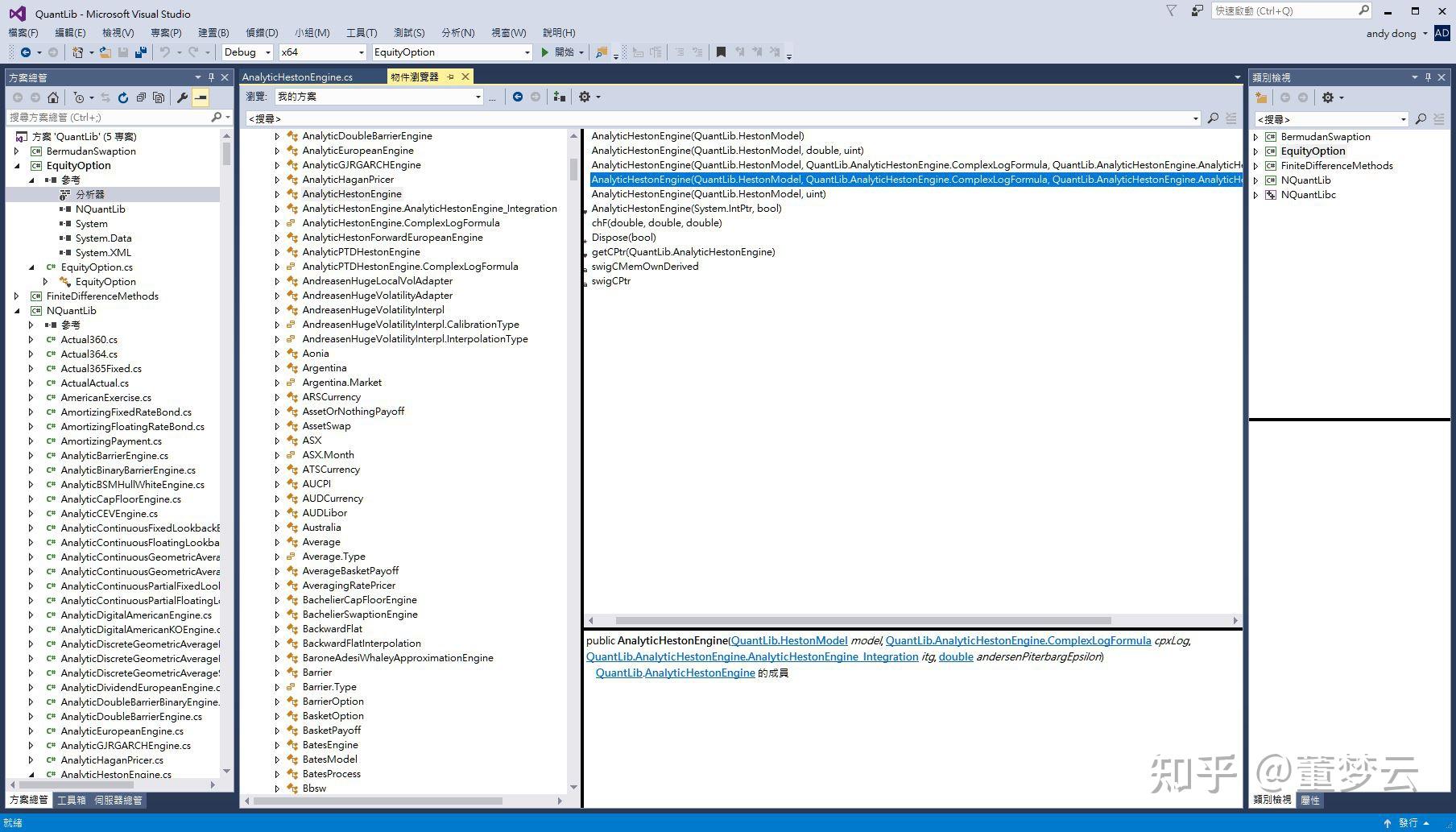1456x832 pixels.
Task: Open the x64 platform dropdown
Action: [x=322, y=52]
